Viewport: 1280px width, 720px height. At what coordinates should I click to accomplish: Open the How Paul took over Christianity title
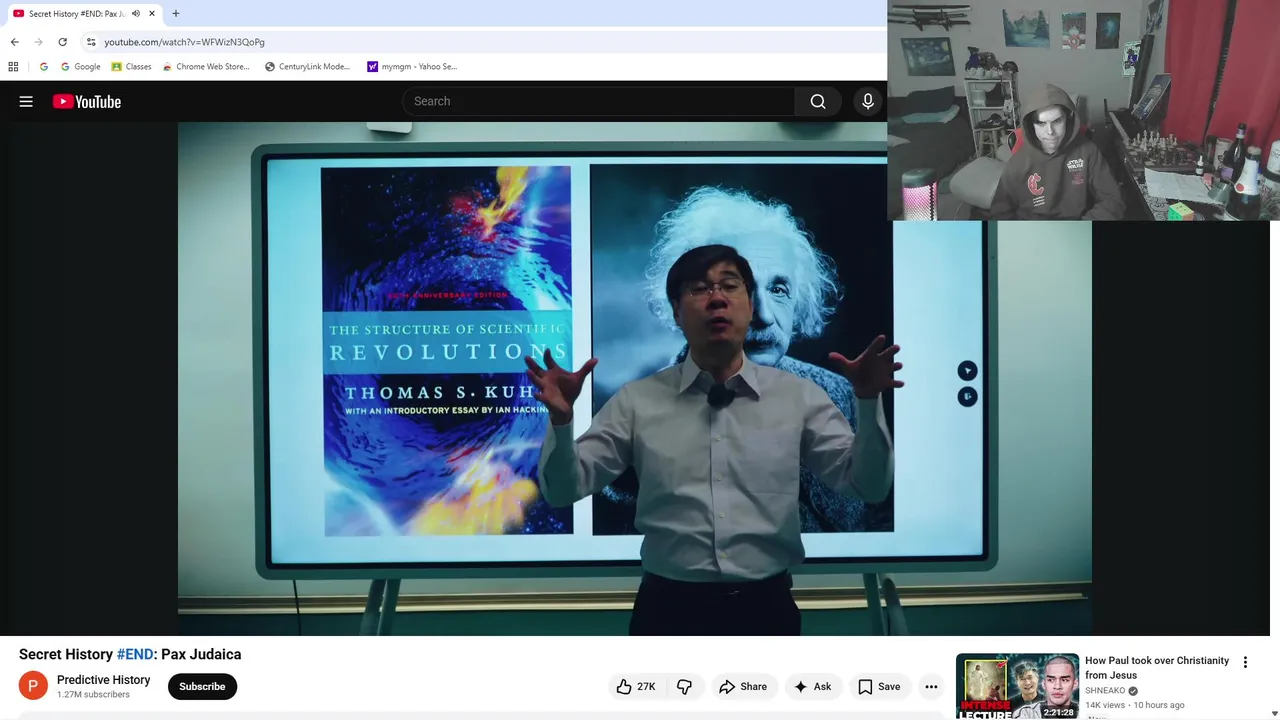pyautogui.click(x=1157, y=668)
